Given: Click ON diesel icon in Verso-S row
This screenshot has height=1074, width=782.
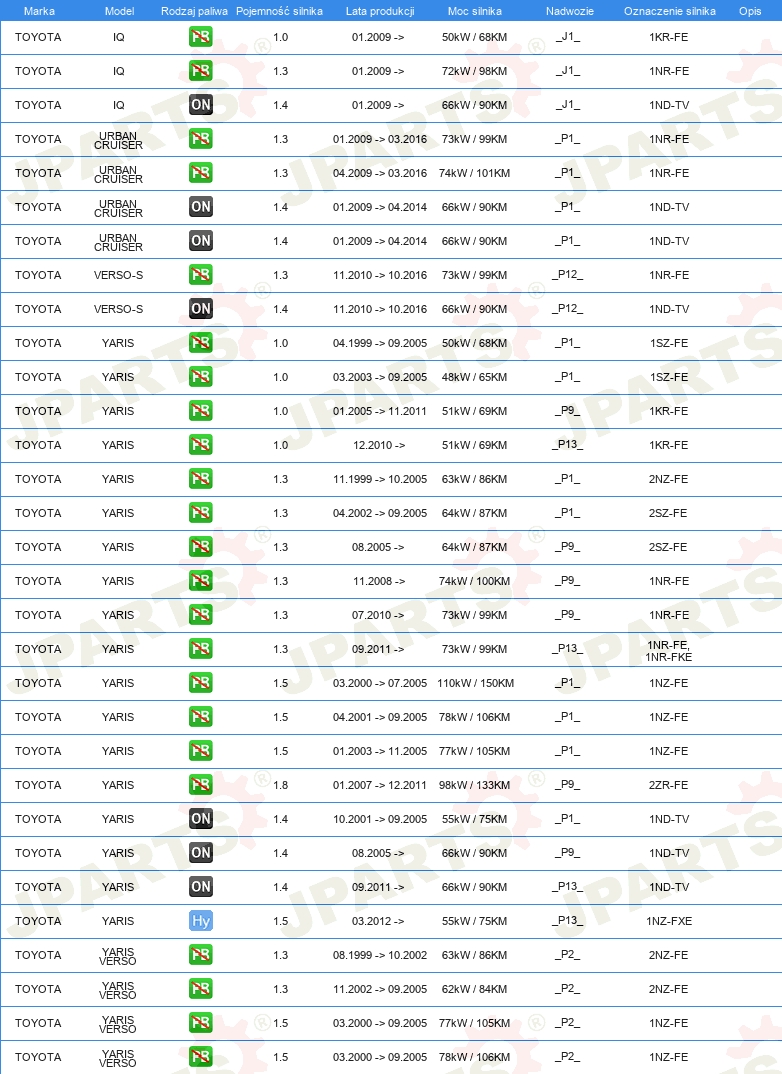Looking at the screenshot, I should tap(201, 309).
